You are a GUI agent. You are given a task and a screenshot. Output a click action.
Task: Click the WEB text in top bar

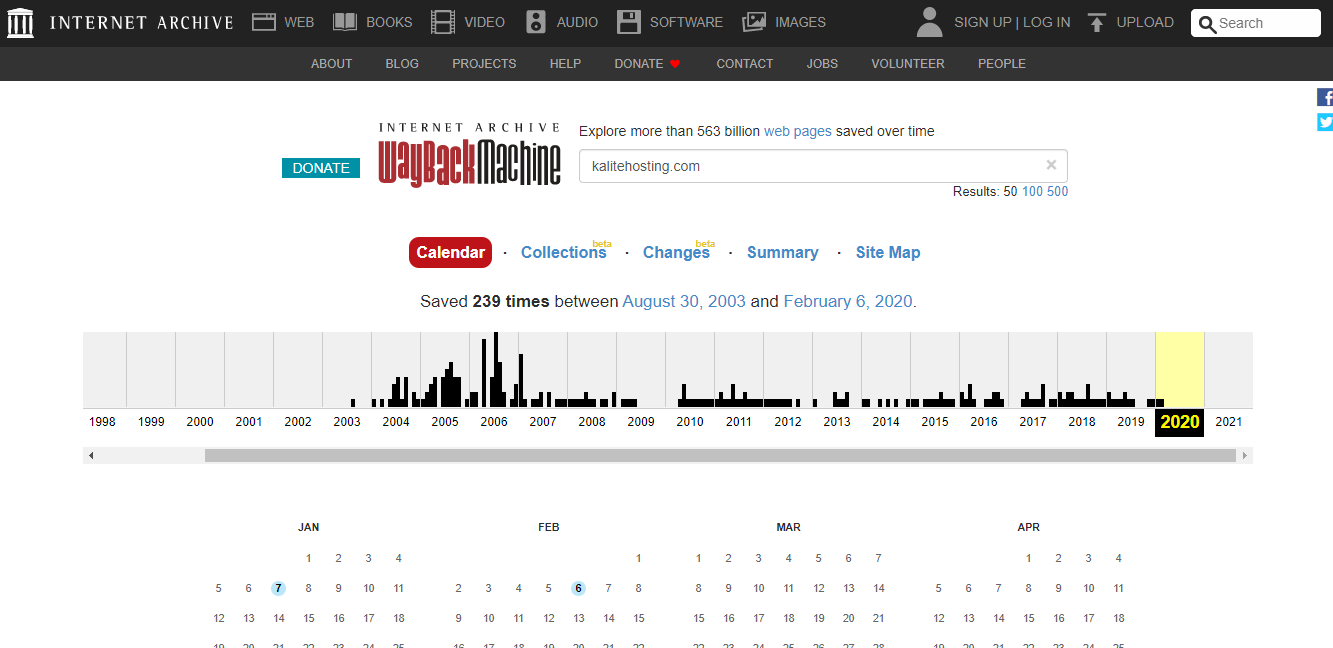pyautogui.click(x=299, y=22)
